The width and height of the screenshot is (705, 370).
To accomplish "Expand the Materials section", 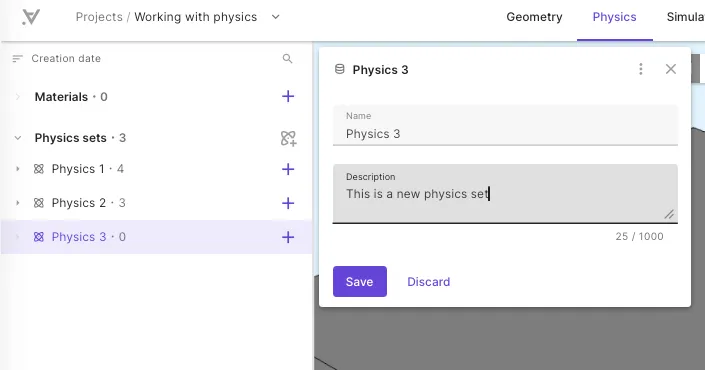I will pos(18,97).
